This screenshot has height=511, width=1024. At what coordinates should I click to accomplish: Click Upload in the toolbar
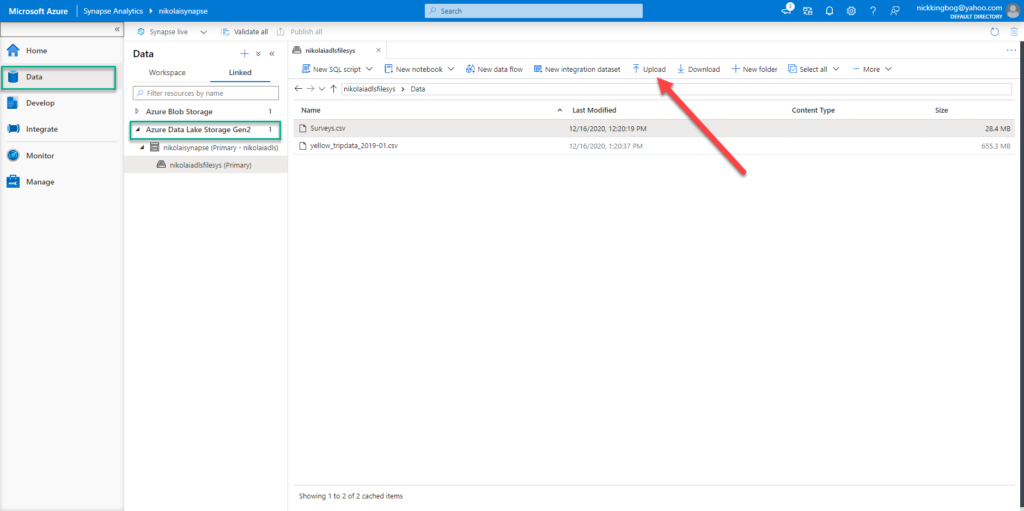tap(649, 69)
